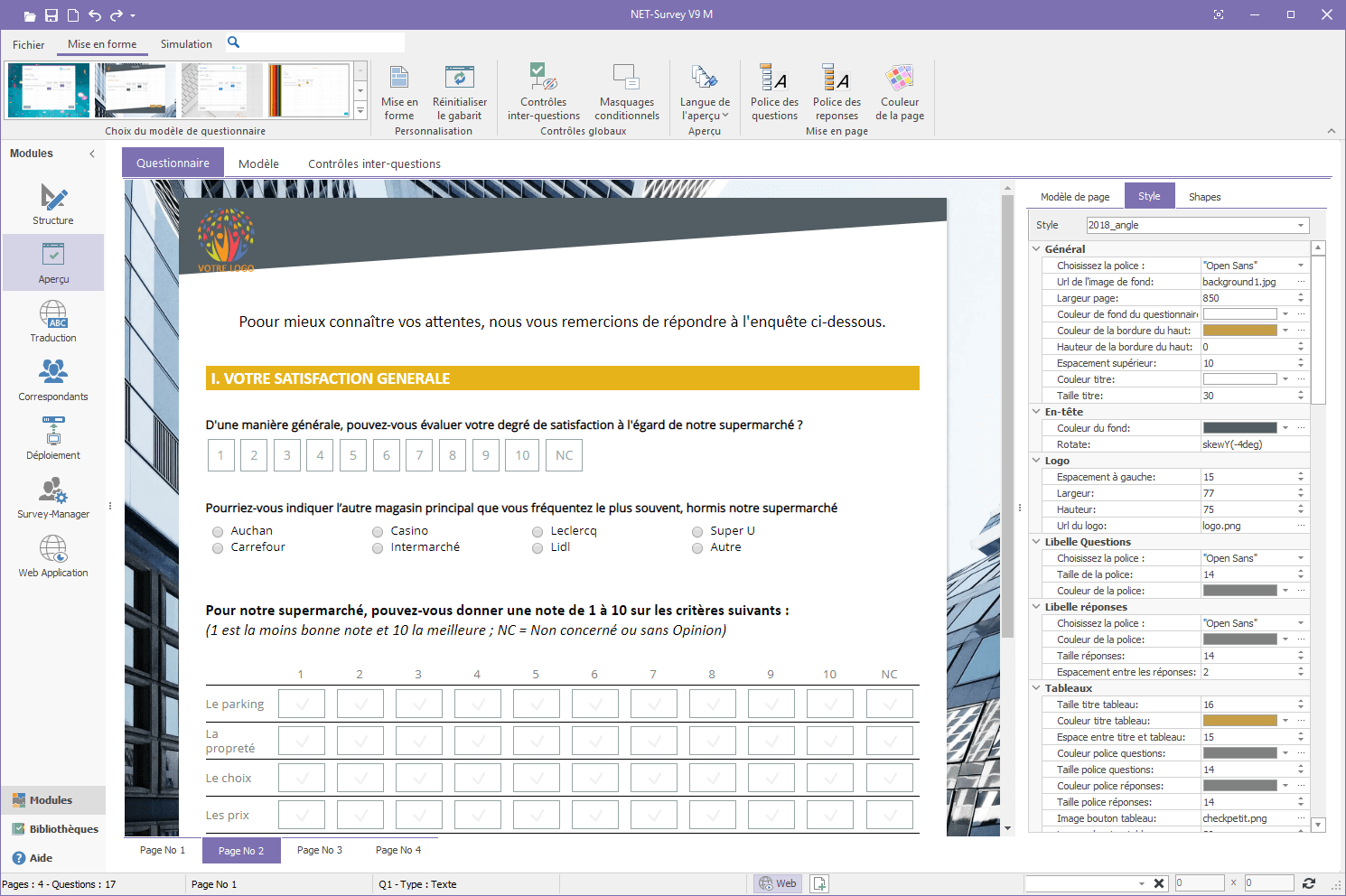This screenshot has height=896, width=1346.
Task: Open the Correspondants module
Action: pyautogui.click(x=53, y=380)
